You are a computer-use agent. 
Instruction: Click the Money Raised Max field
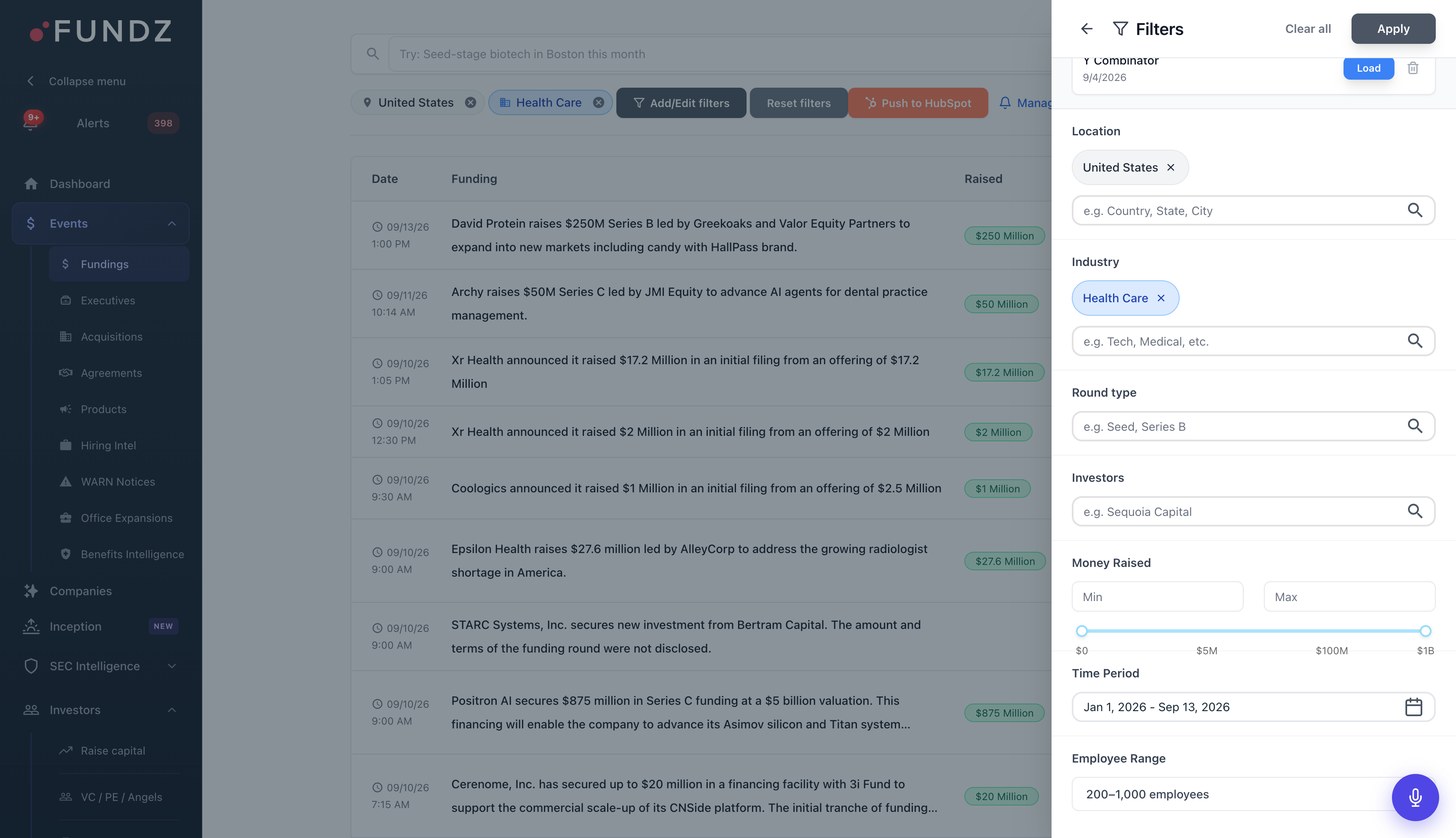pos(1349,597)
